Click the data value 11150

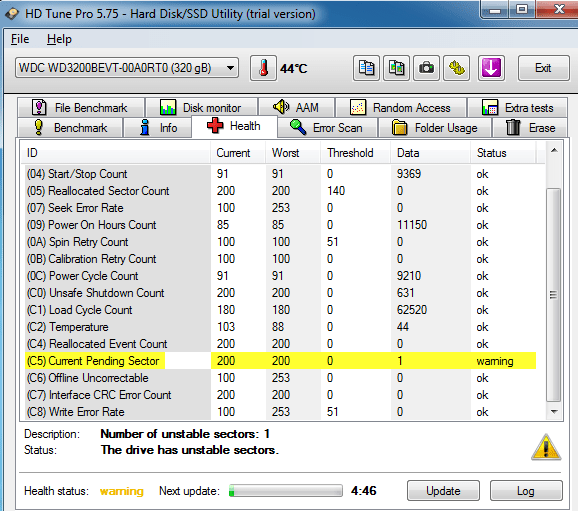click(412, 225)
